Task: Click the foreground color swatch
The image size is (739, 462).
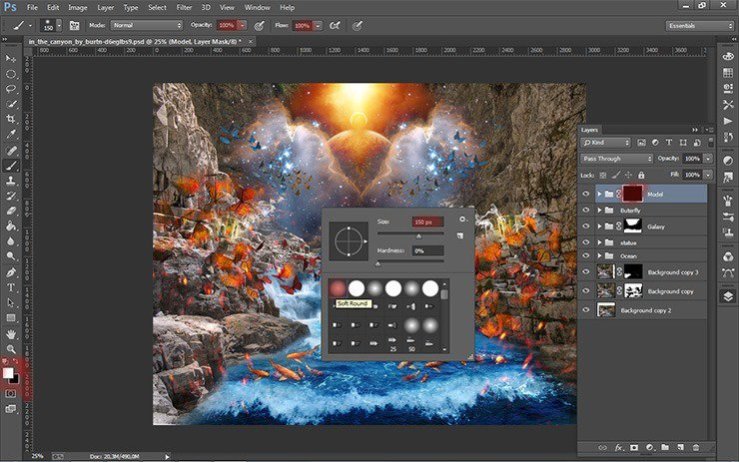Action: [8, 372]
